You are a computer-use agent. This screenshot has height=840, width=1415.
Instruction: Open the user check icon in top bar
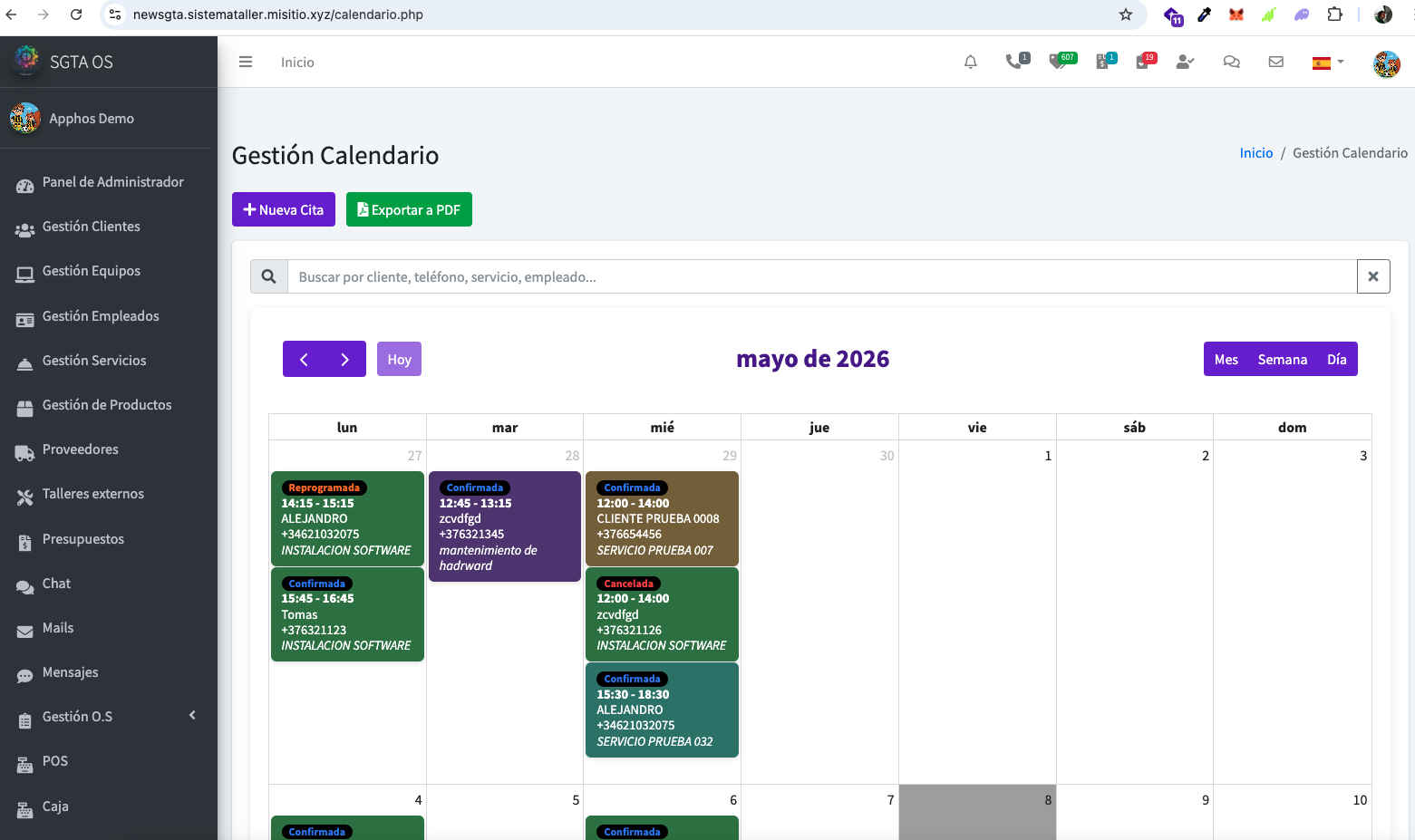tap(1185, 62)
